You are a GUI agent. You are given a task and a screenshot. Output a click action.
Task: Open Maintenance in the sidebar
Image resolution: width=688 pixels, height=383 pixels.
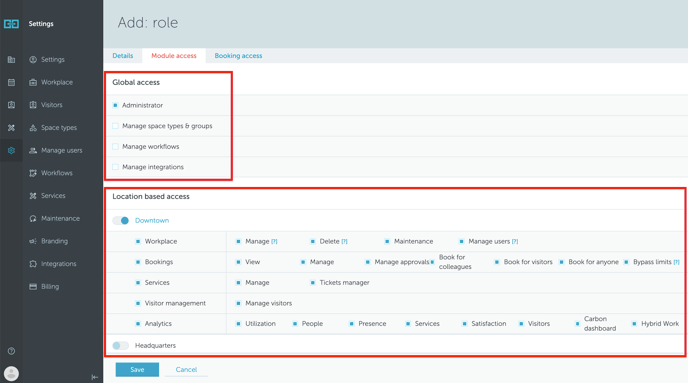click(x=61, y=218)
